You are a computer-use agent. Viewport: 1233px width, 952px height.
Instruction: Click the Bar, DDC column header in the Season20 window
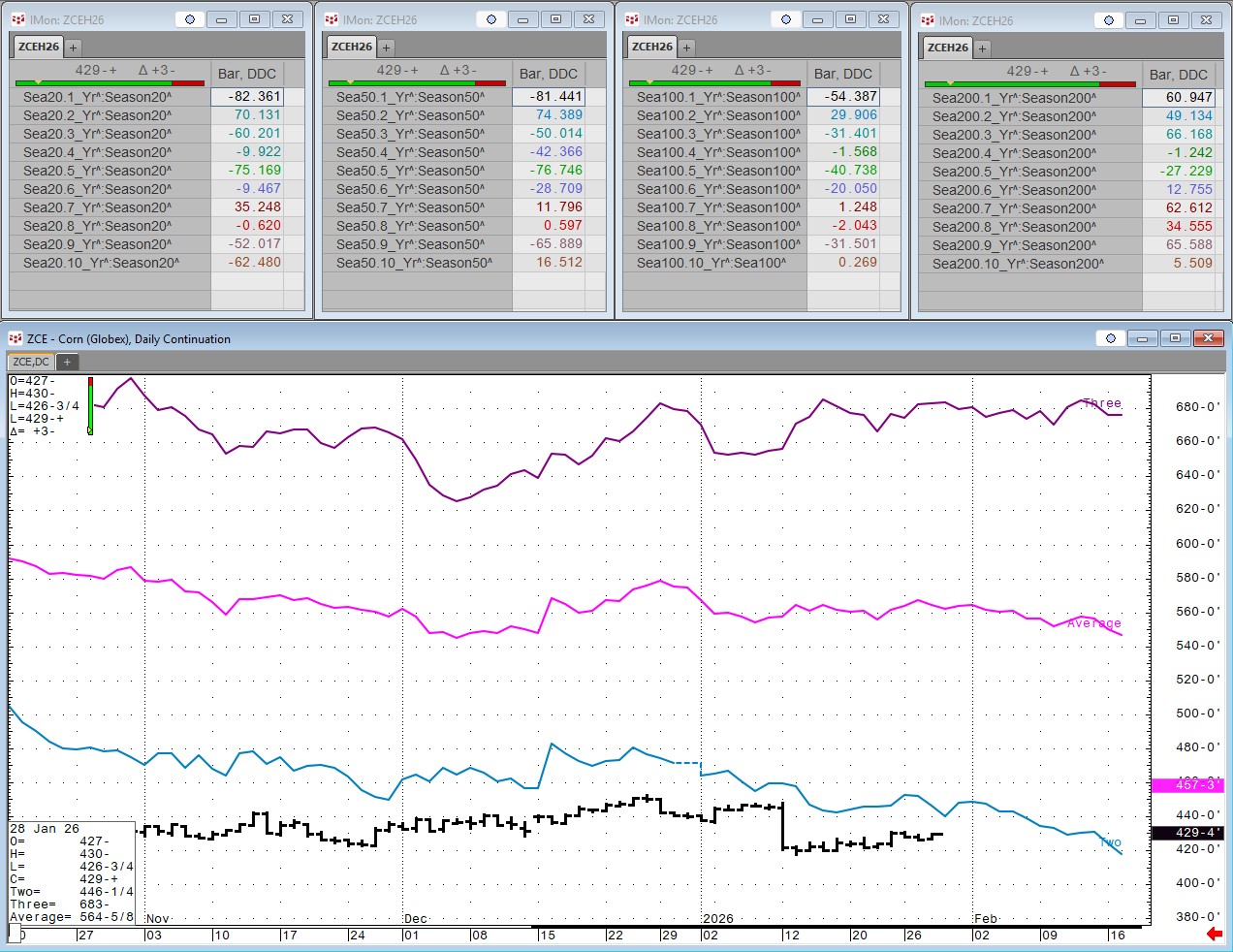pyautogui.click(x=247, y=74)
